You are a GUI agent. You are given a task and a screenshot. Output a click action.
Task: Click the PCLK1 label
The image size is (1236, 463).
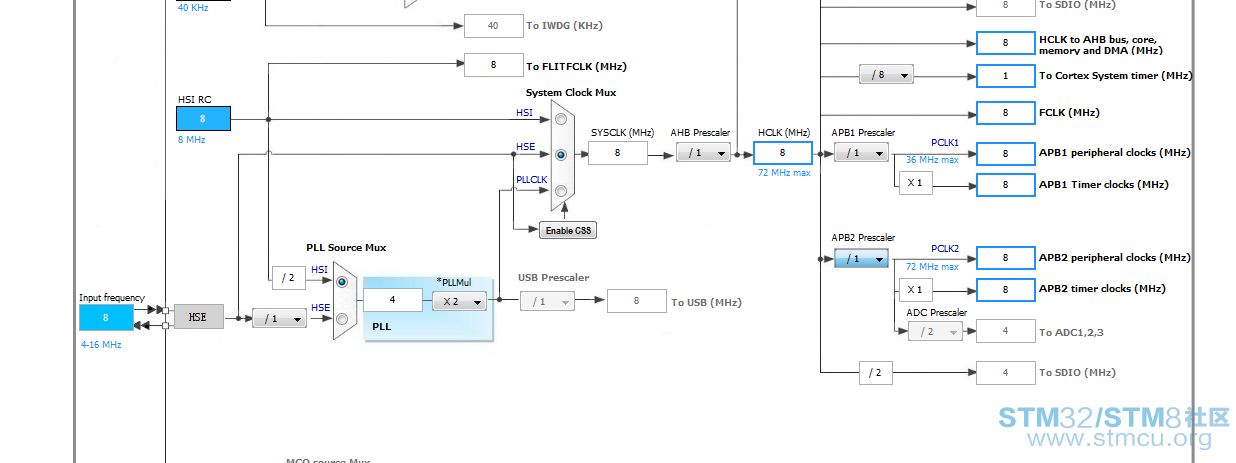click(945, 143)
